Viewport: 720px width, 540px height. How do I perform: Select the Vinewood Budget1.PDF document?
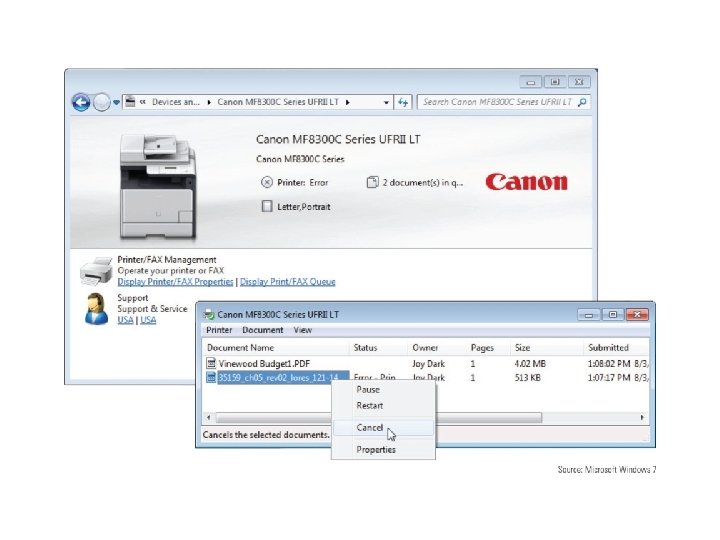coord(264,364)
